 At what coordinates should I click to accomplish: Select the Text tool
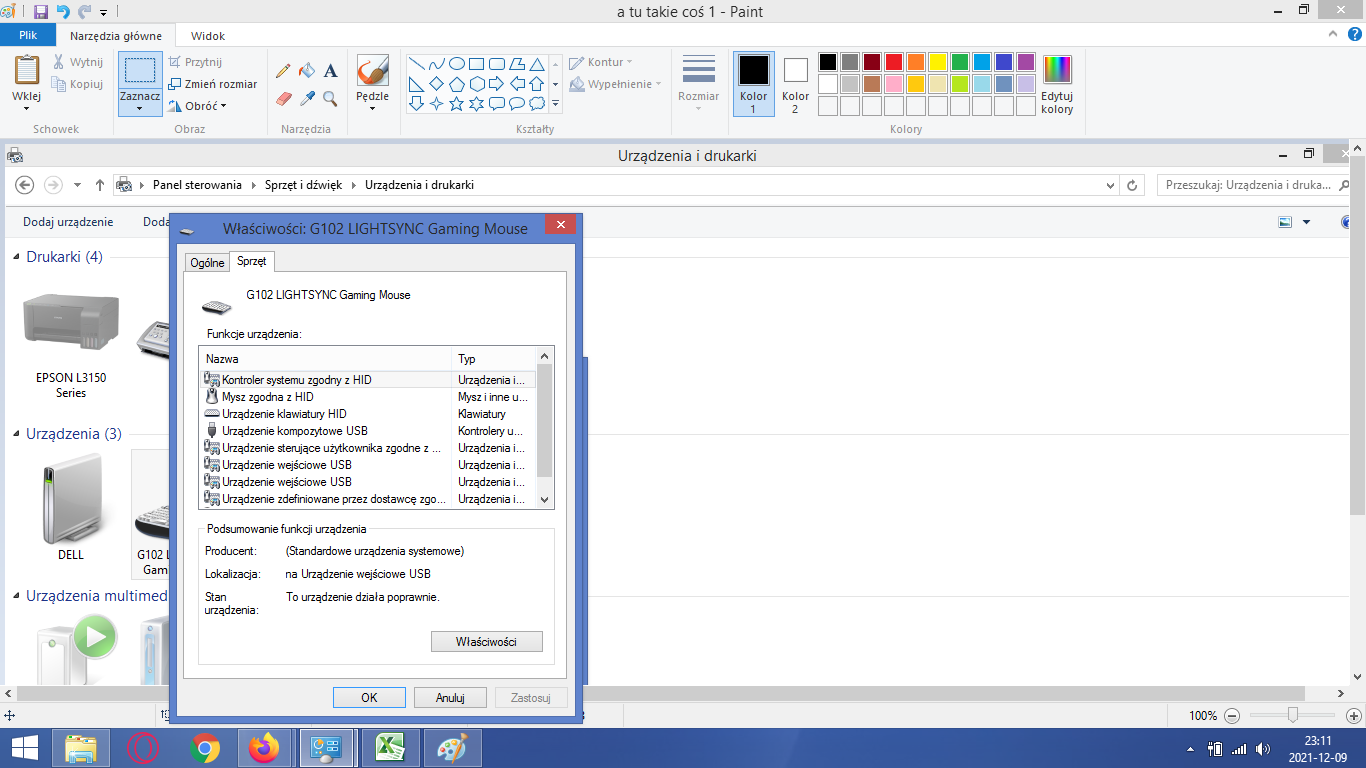tap(331, 71)
